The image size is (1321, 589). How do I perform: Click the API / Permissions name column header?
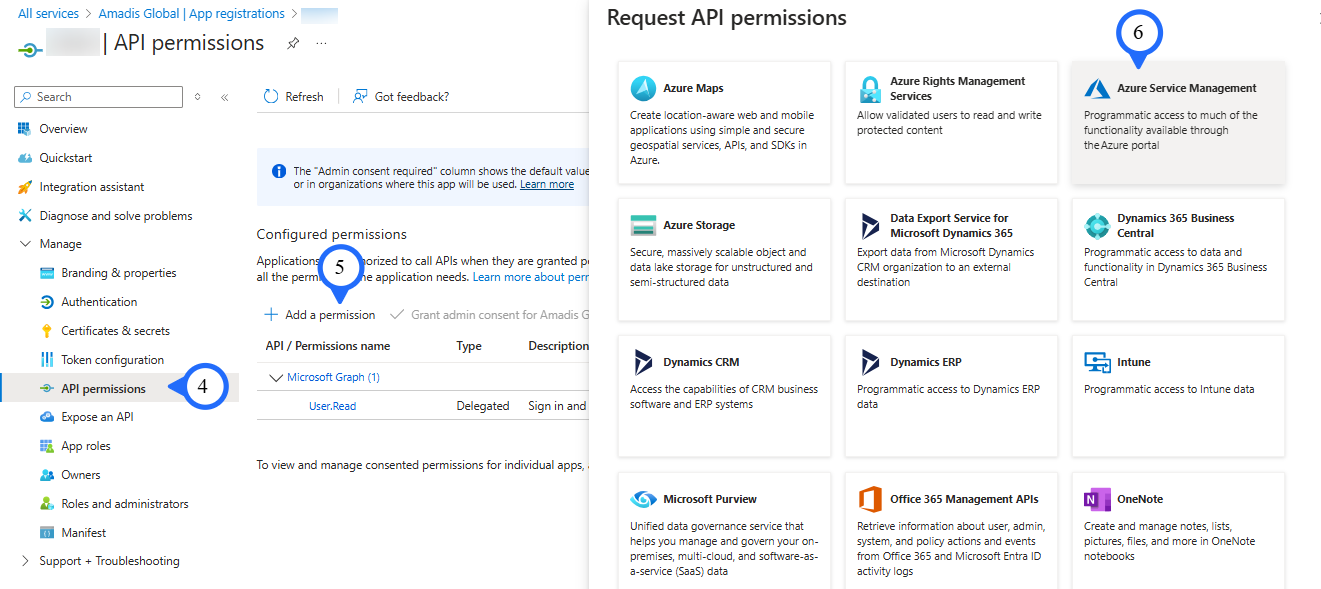click(x=328, y=346)
